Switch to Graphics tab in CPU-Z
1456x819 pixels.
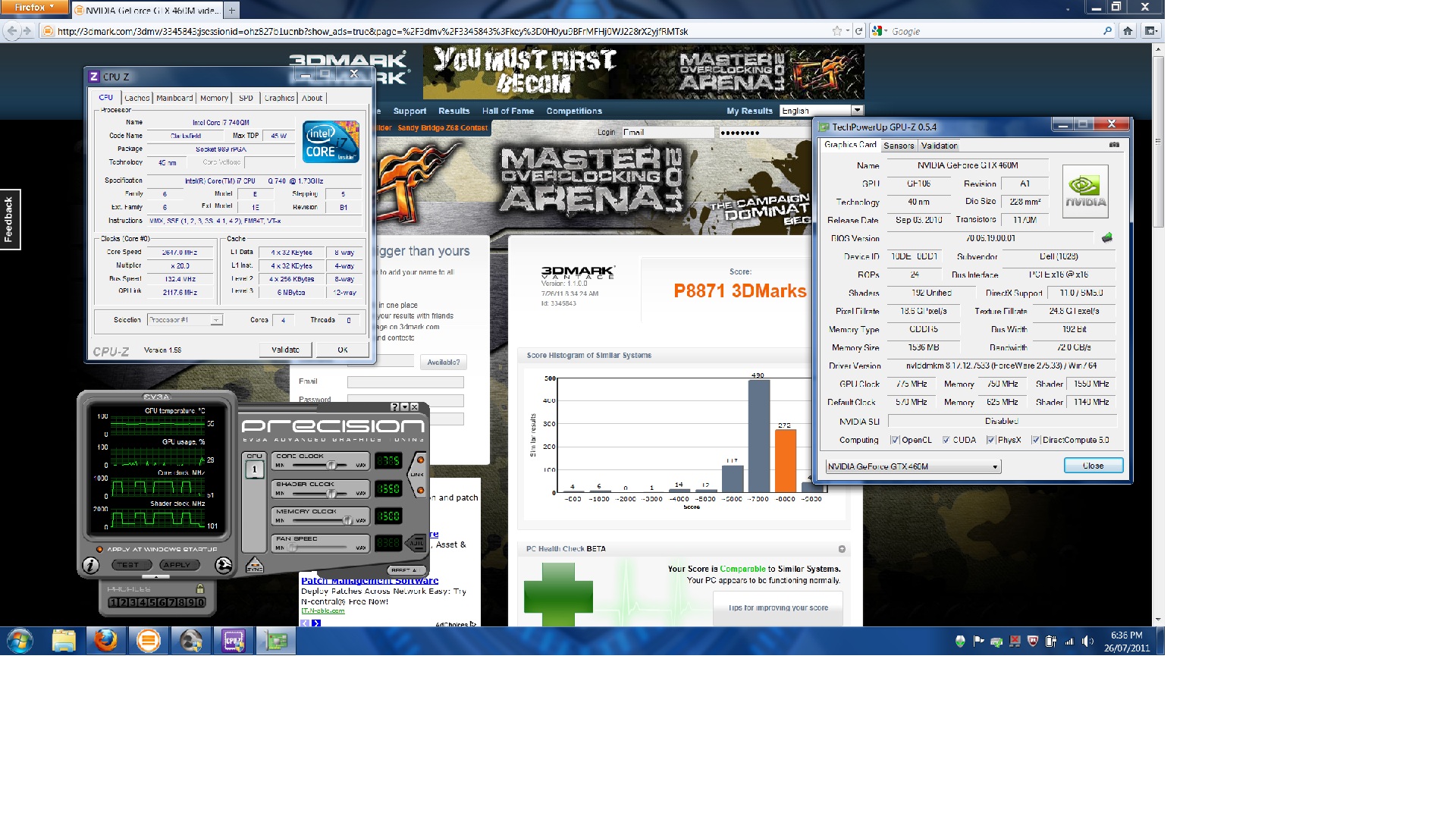[x=279, y=98]
